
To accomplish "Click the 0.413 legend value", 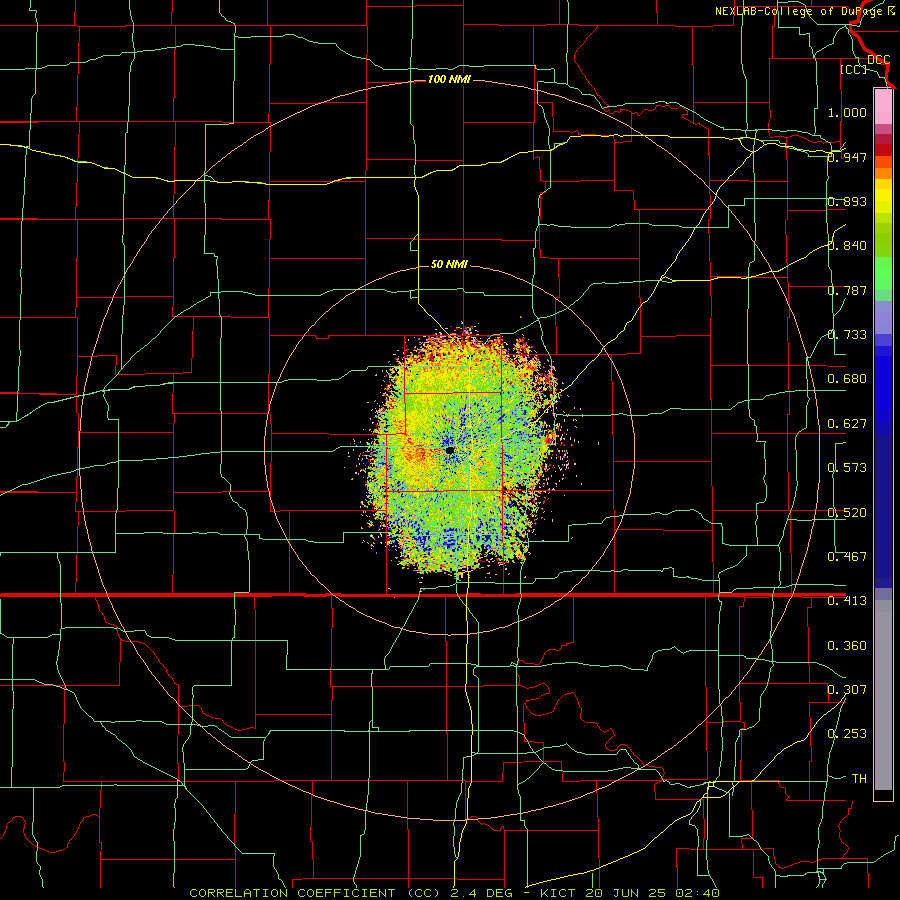I will click(847, 601).
